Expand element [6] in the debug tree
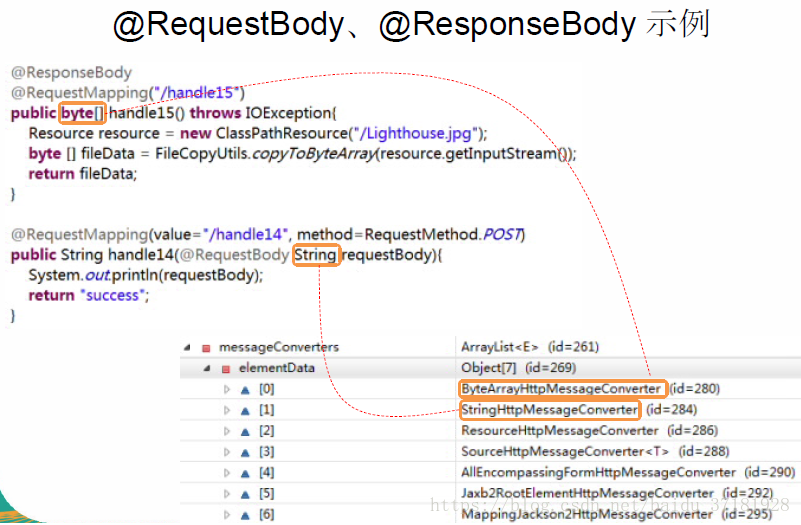The height and width of the screenshot is (525, 801). [x=227, y=515]
